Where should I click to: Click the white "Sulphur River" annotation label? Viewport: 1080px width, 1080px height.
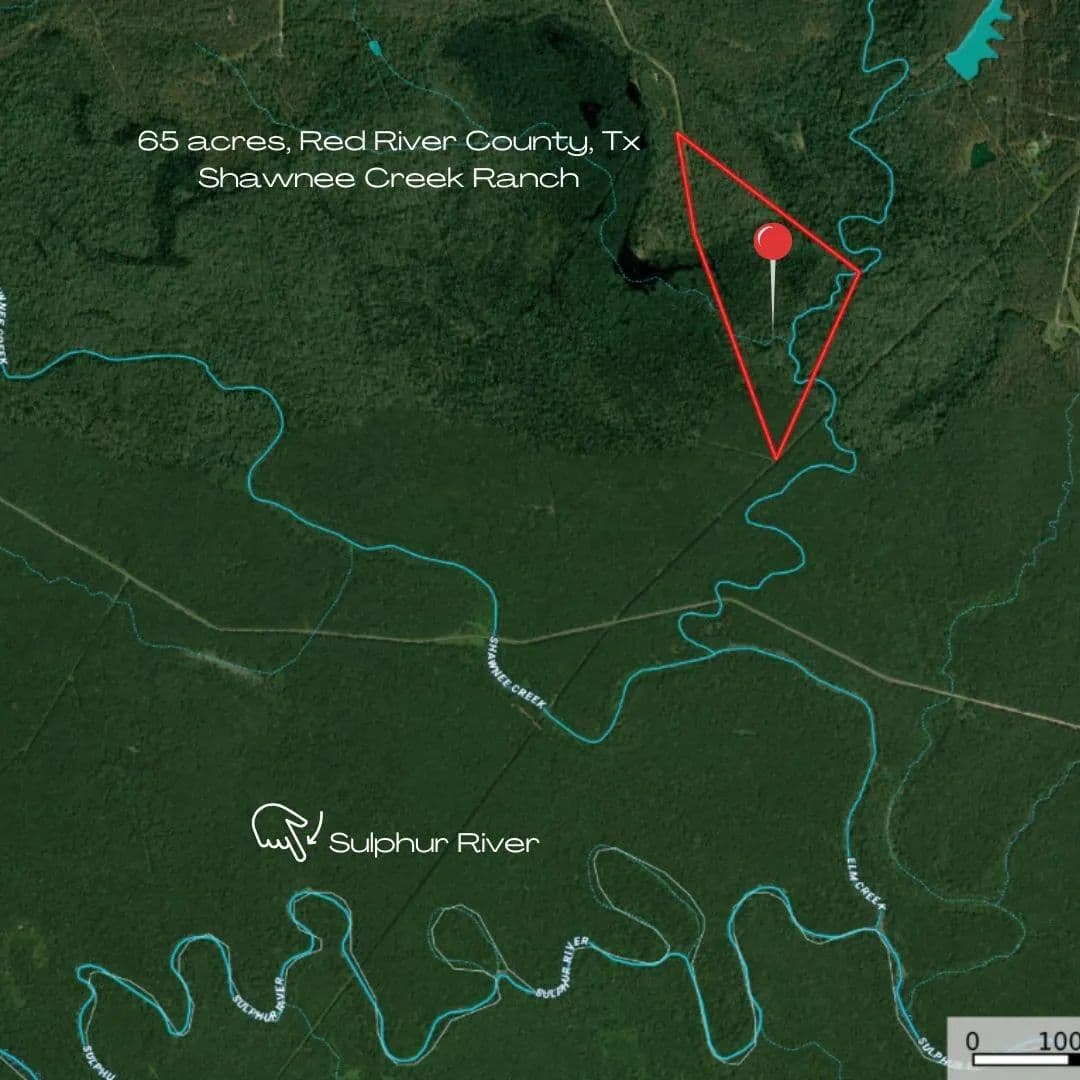click(434, 843)
